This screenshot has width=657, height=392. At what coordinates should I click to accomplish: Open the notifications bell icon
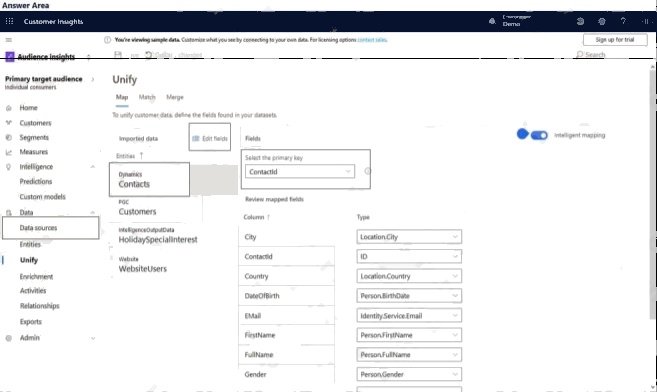pos(492,21)
